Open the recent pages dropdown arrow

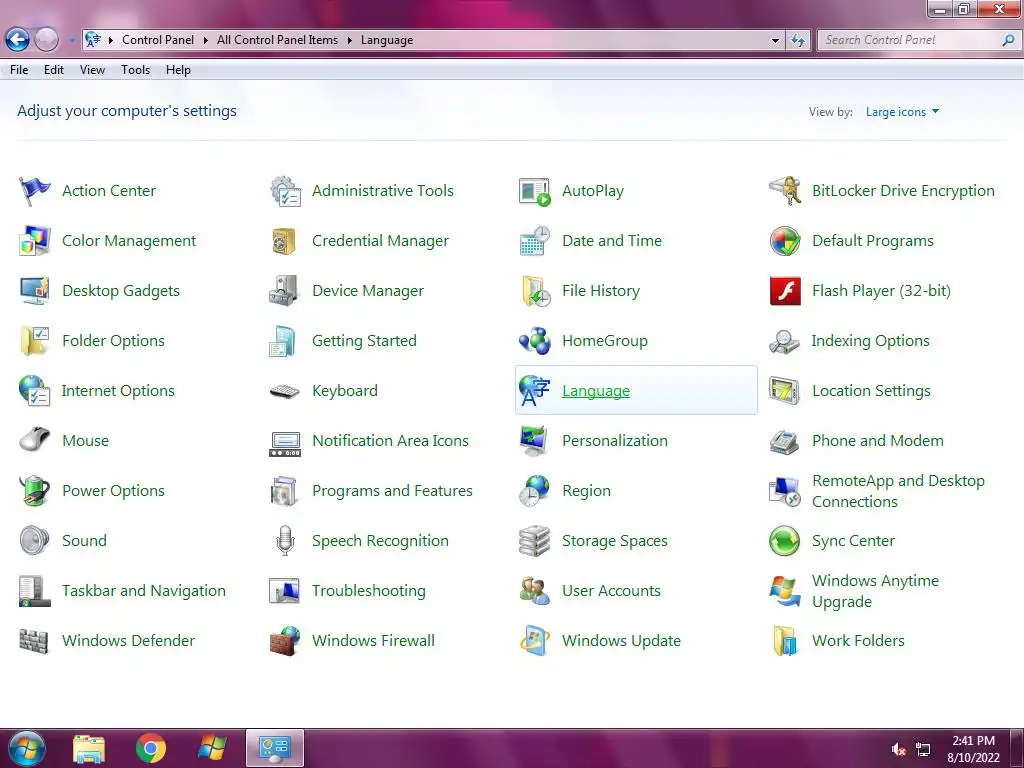pyautogui.click(x=71, y=40)
